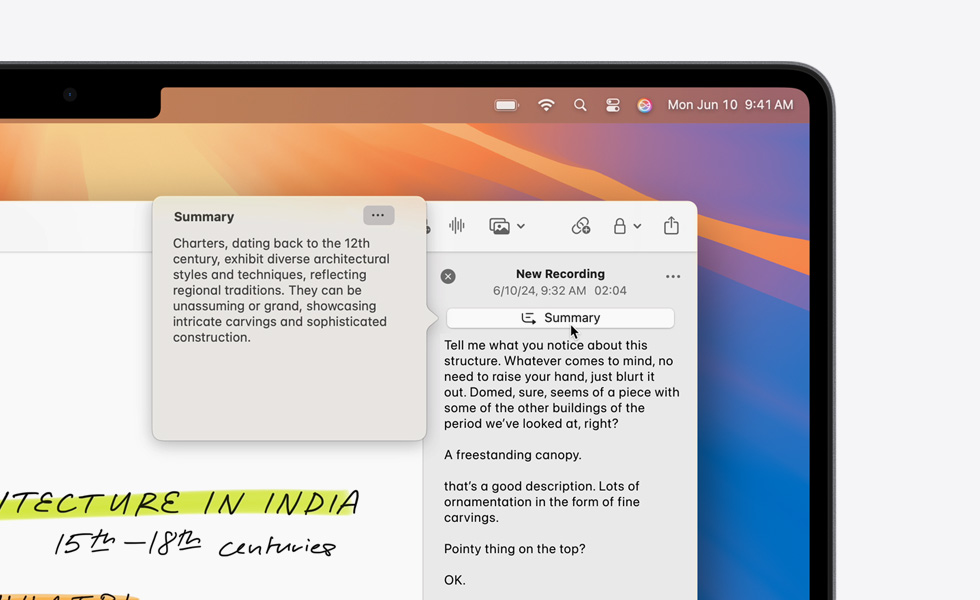The height and width of the screenshot is (600, 980).
Task: Click the more options ellipsis on the Summary popover
Action: (378, 215)
